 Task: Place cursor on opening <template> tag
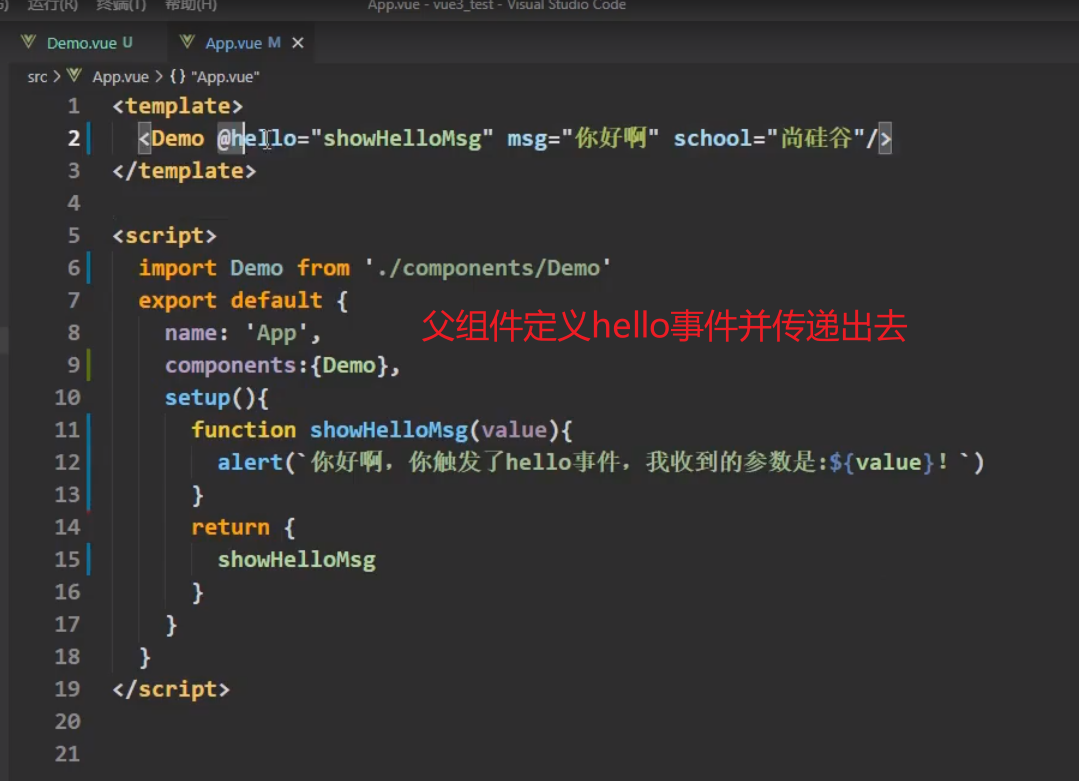click(178, 106)
